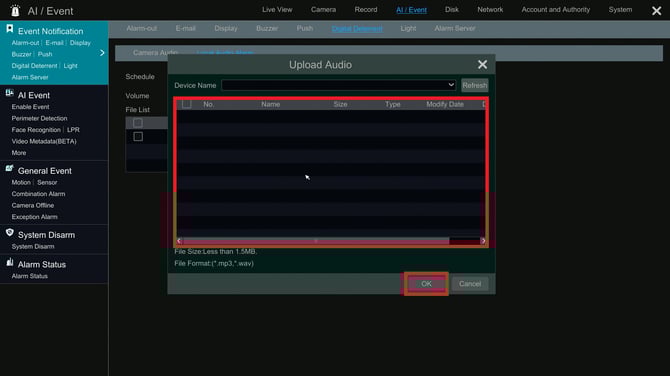Open the Camera menu
The width and height of the screenshot is (670, 376).
coord(323,9)
